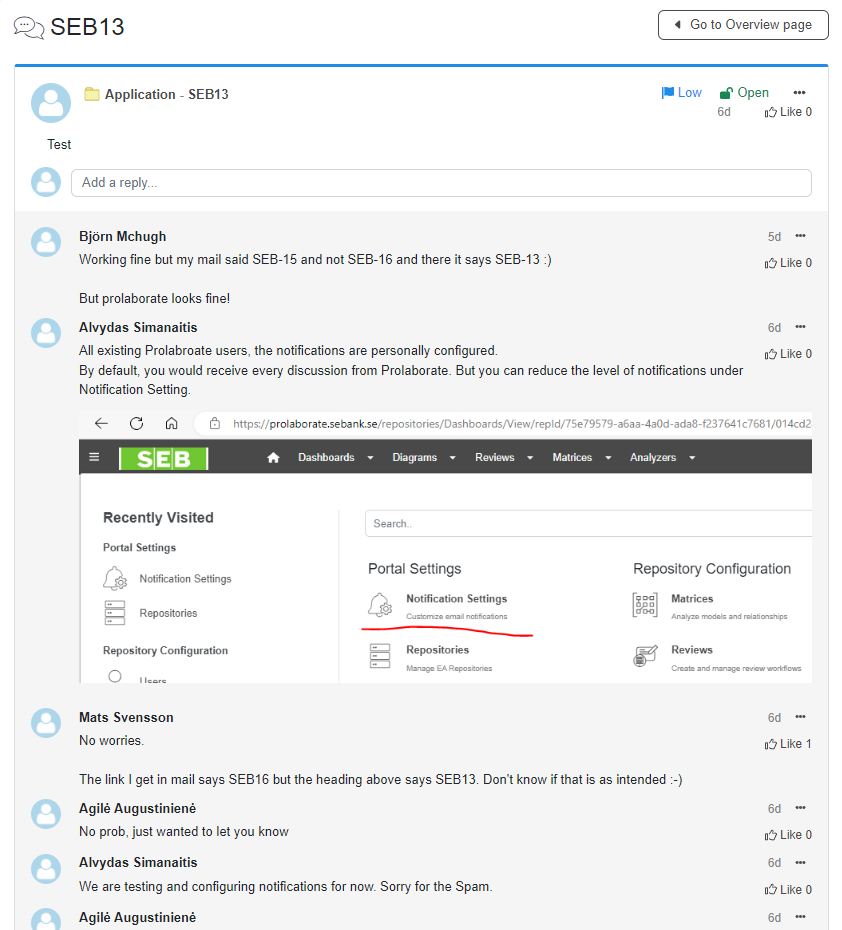This screenshot has width=842, height=930.
Task: Open more options on the last Agilė comment
Action: pyautogui.click(x=800, y=917)
